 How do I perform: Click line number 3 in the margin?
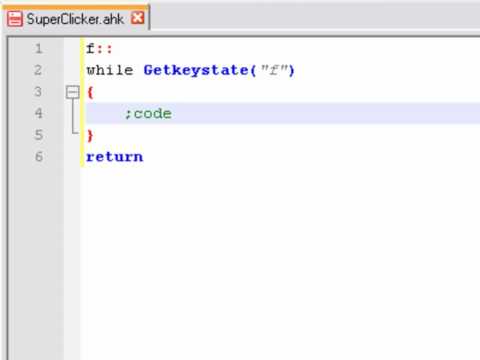pyautogui.click(x=38, y=92)
